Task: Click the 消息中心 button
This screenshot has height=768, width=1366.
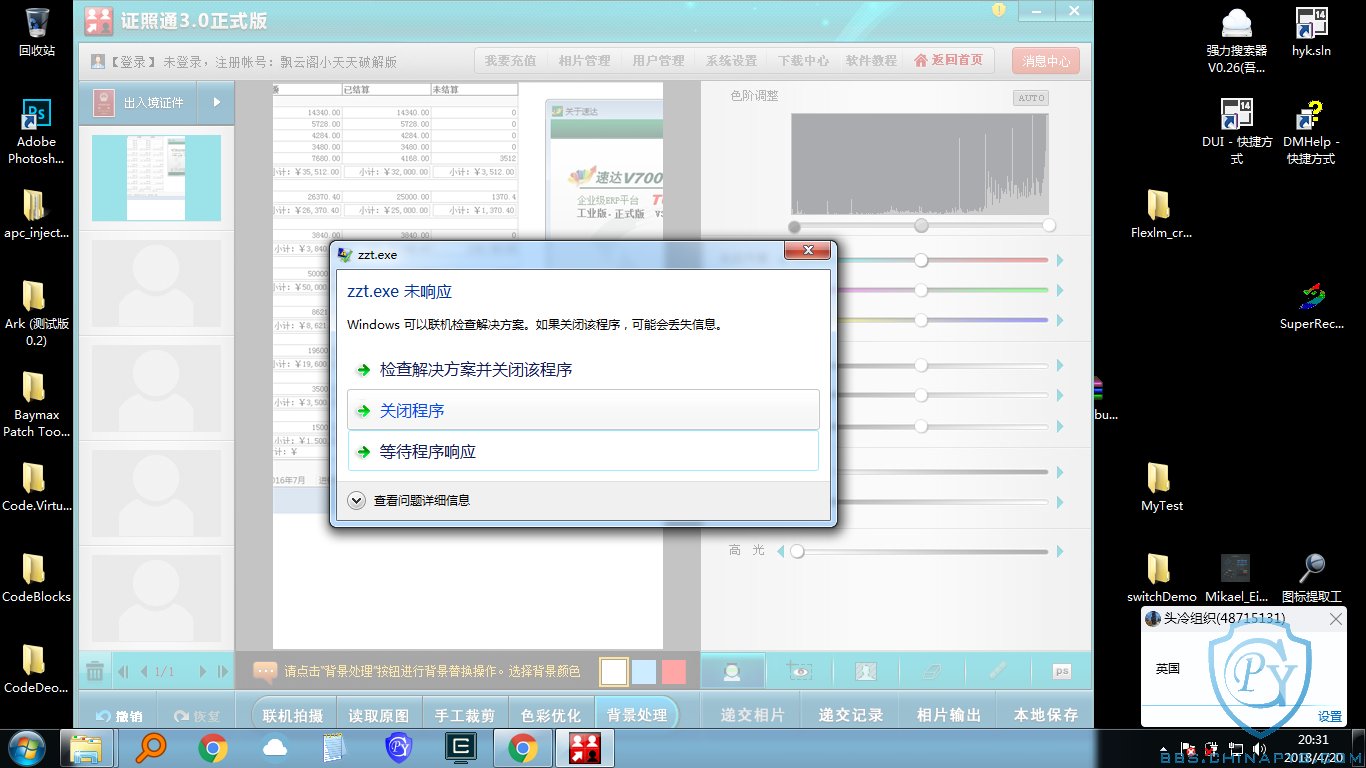Action: click(x=1046, y=61)
